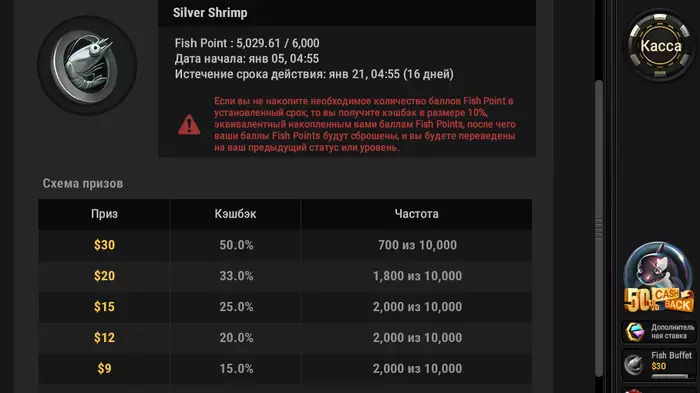Click the red warning triangle icon
Screen dimensions: 700x393
189,125
